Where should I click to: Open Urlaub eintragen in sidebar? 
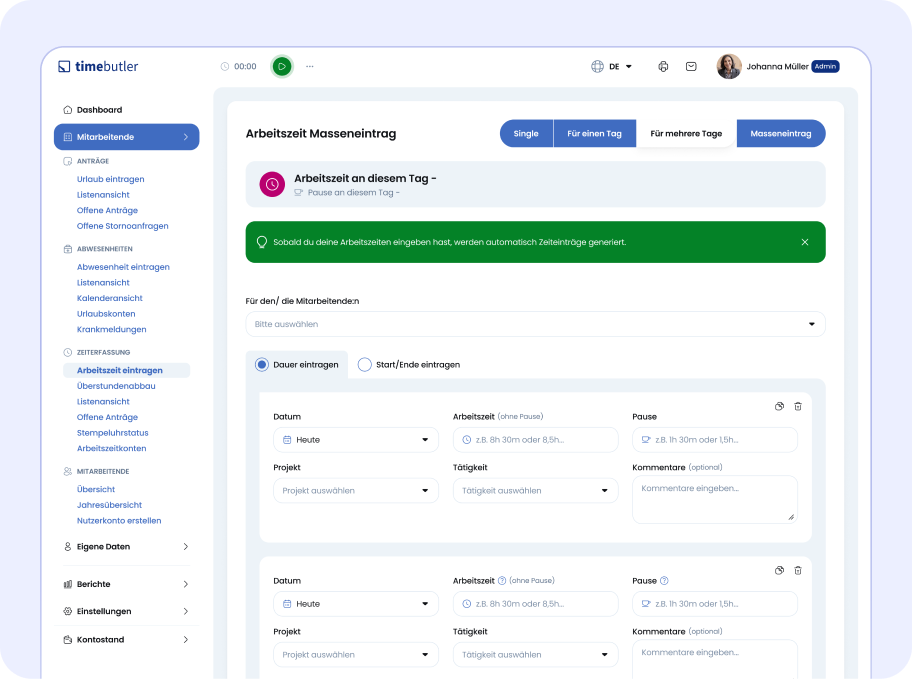pos(110,179)
